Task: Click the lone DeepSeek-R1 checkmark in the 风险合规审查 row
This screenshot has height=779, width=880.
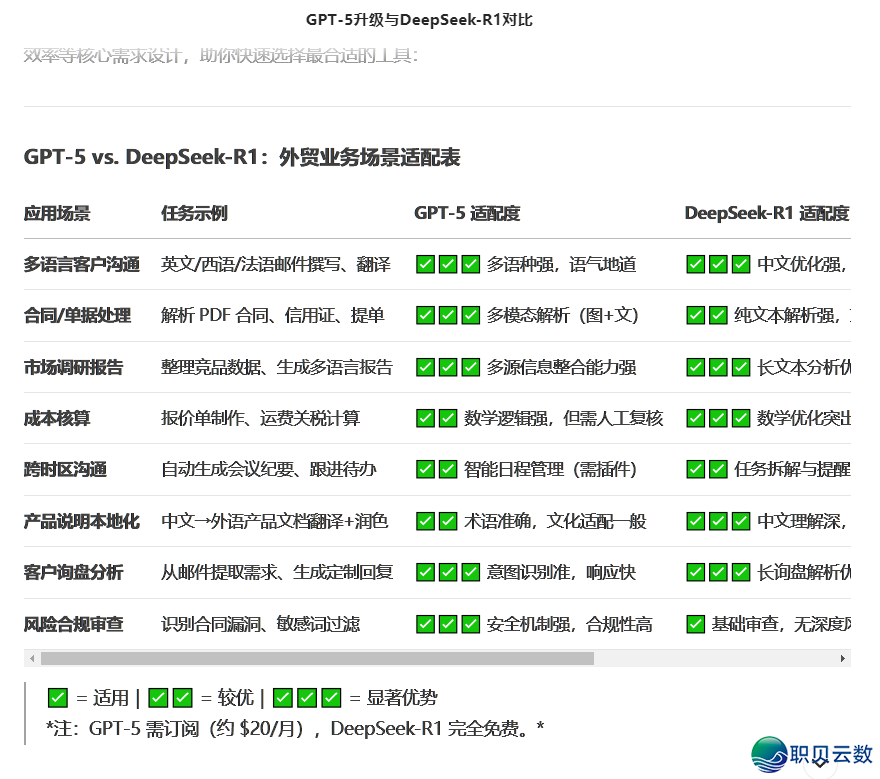Action: [696, 624]
